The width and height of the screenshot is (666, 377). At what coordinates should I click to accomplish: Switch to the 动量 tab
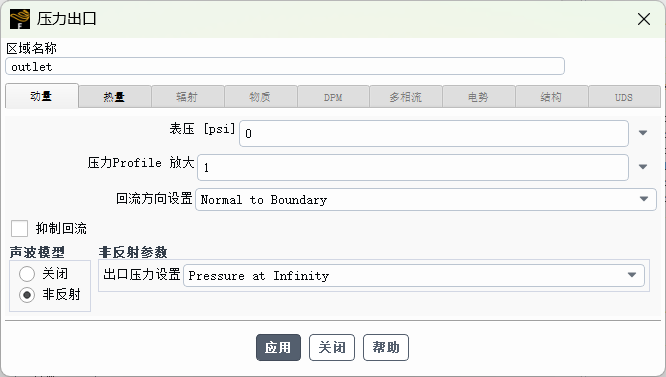pos(42,96)
